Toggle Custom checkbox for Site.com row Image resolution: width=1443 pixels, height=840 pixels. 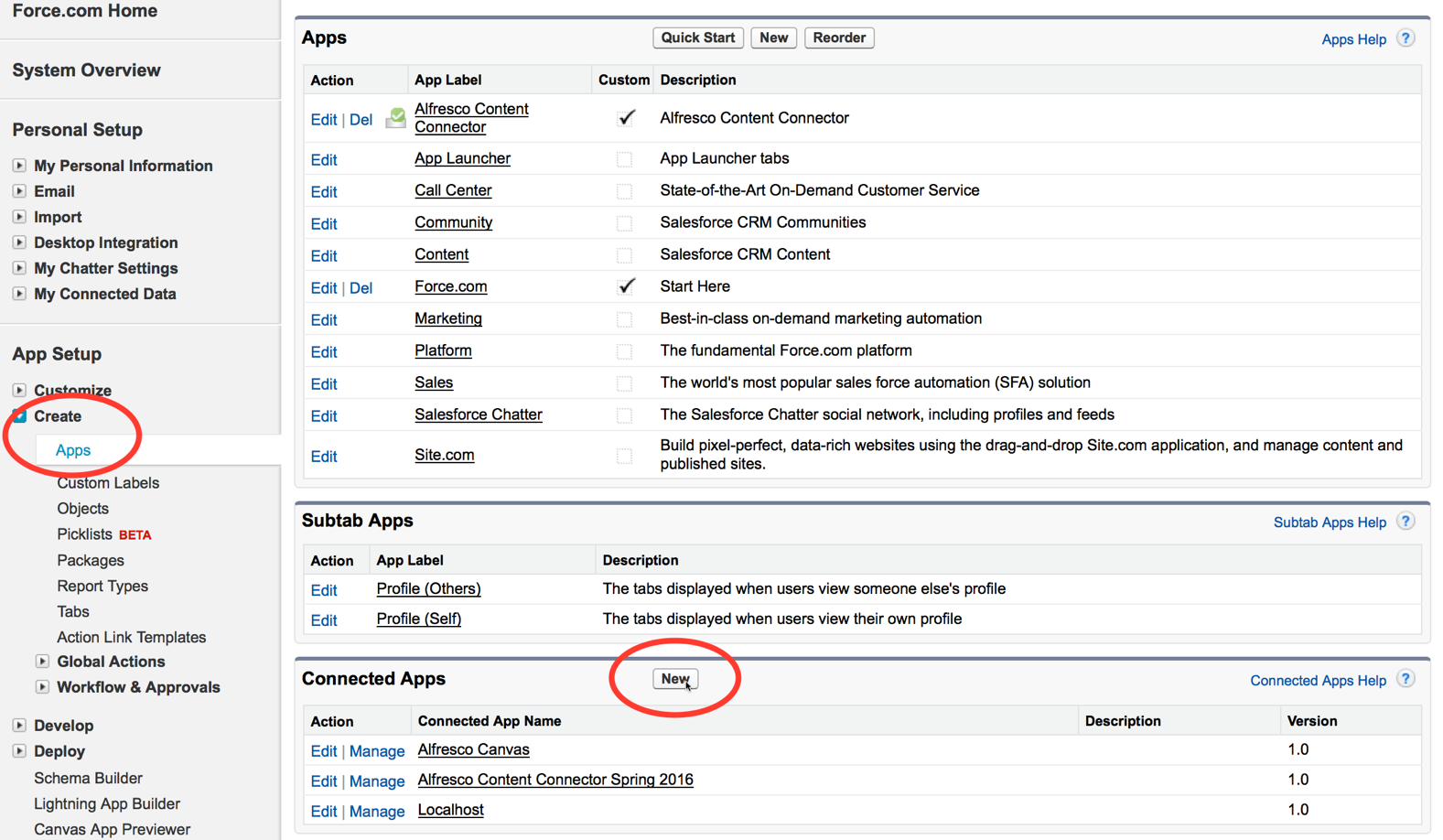pos(624,456)
